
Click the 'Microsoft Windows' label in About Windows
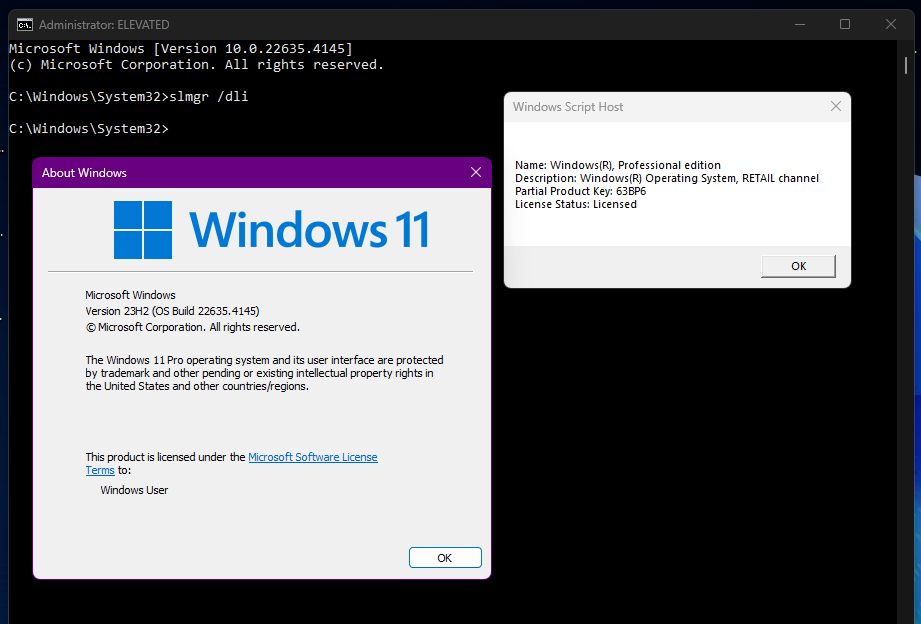click(x=130, y=296)
